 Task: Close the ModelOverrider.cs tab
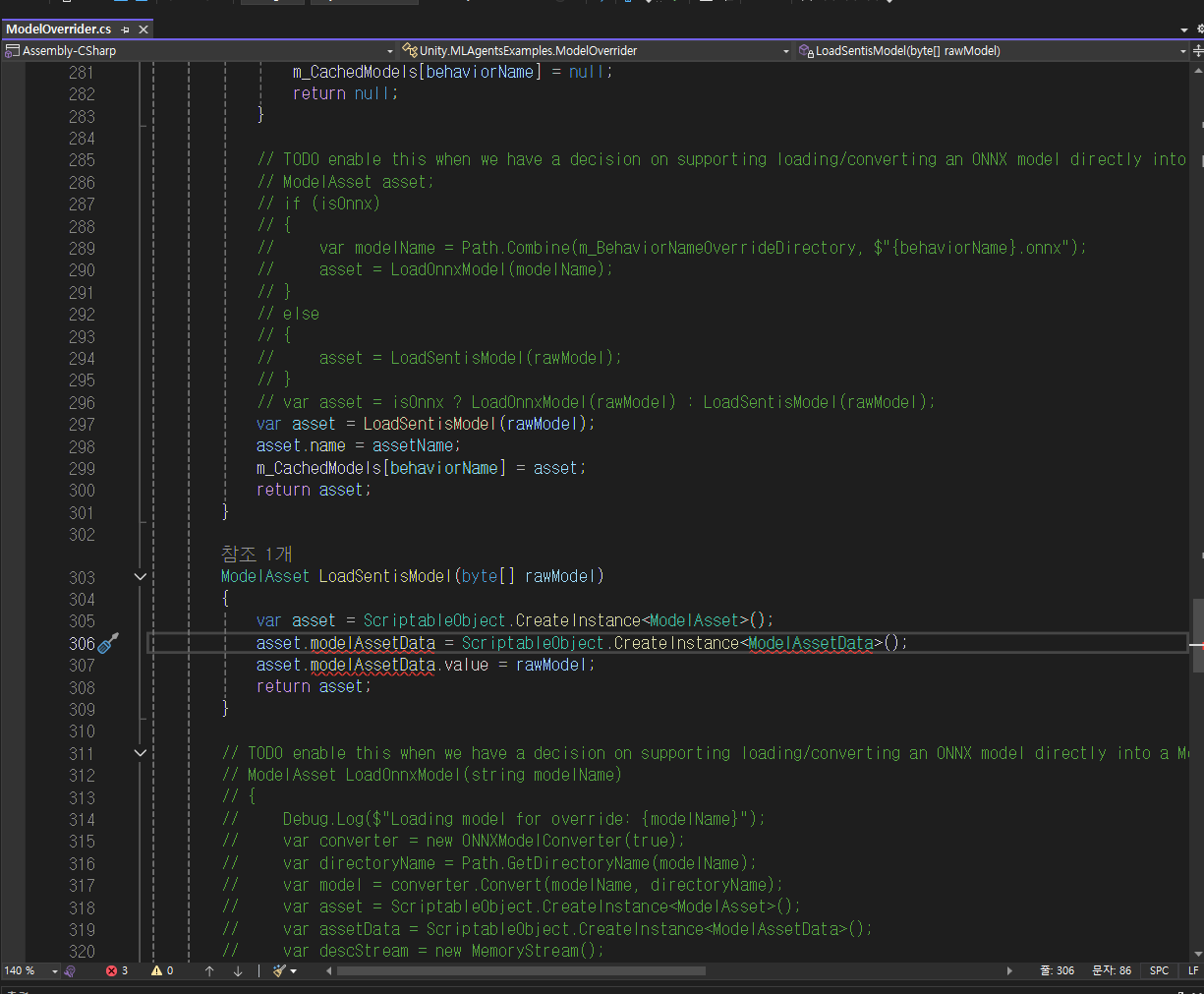point(143,29)
